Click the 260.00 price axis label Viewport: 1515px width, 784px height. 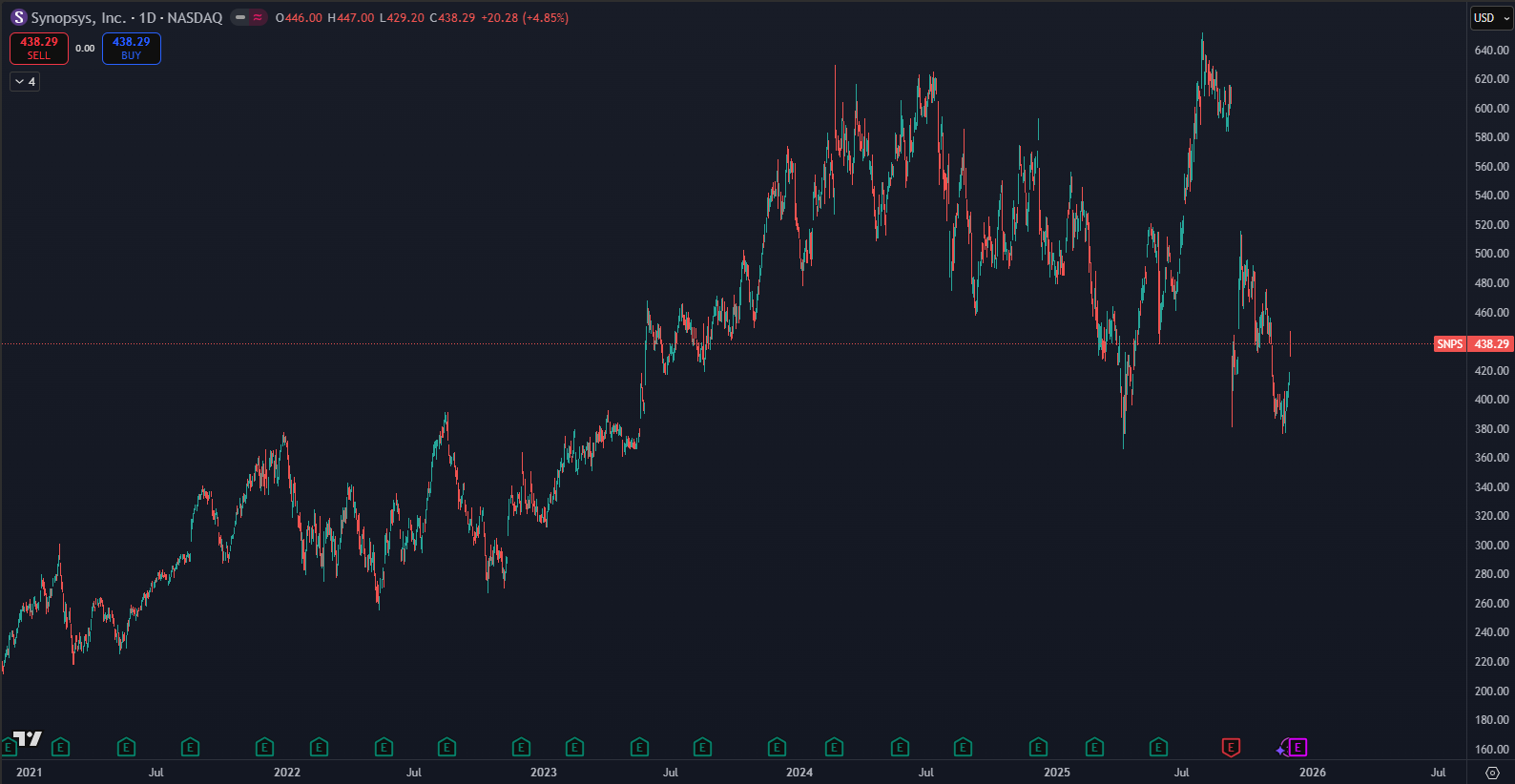[x=1491, y=604]
